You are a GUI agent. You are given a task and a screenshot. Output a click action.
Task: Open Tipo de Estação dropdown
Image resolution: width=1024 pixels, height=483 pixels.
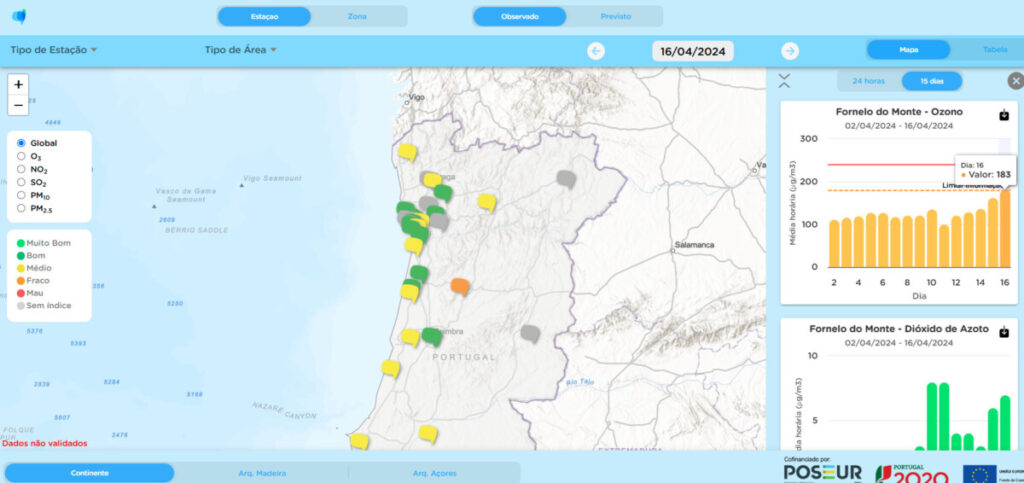tap(54, 50)
